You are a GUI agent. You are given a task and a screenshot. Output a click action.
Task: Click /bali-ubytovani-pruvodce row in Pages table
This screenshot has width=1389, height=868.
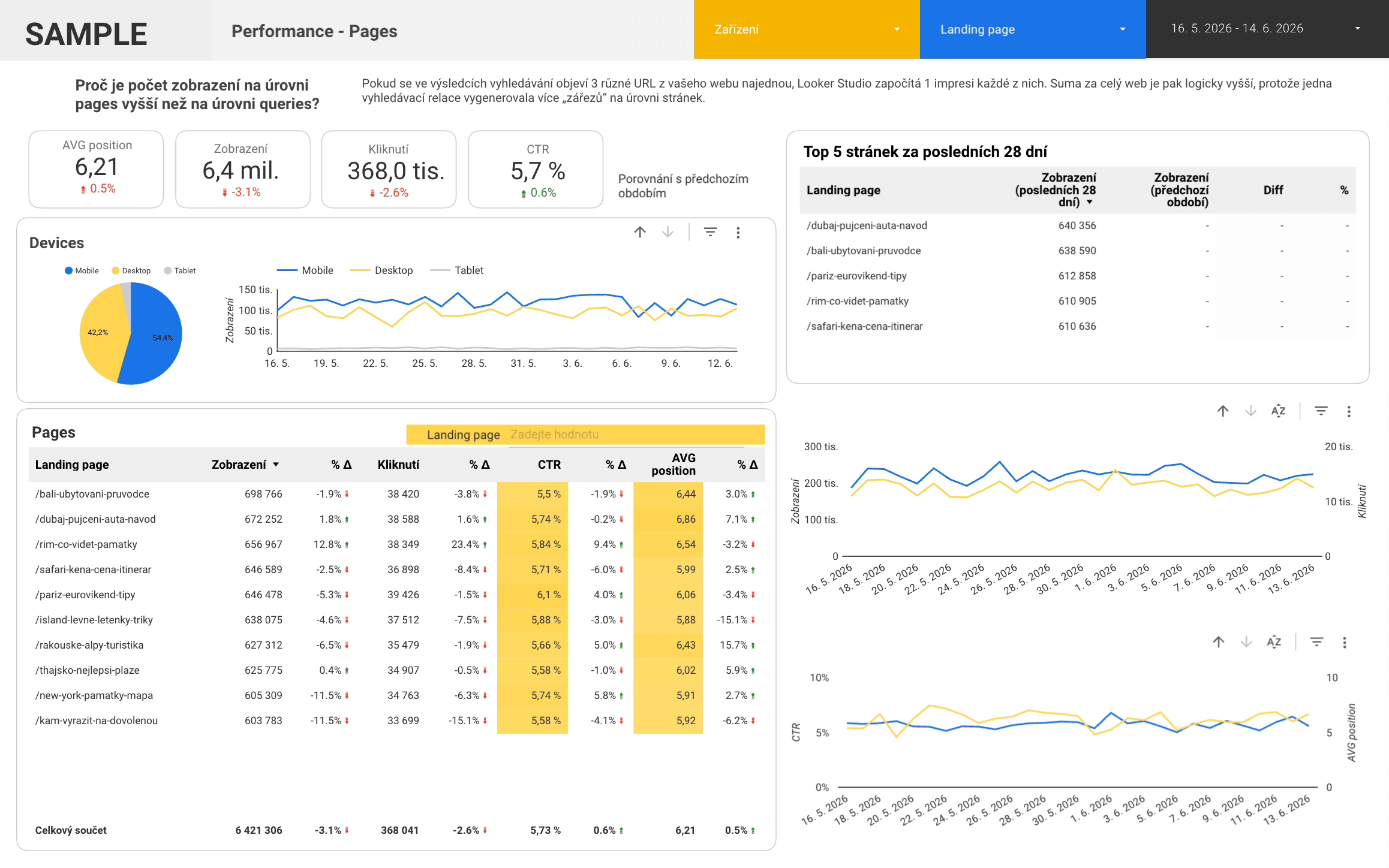click(x=396, y=494)
